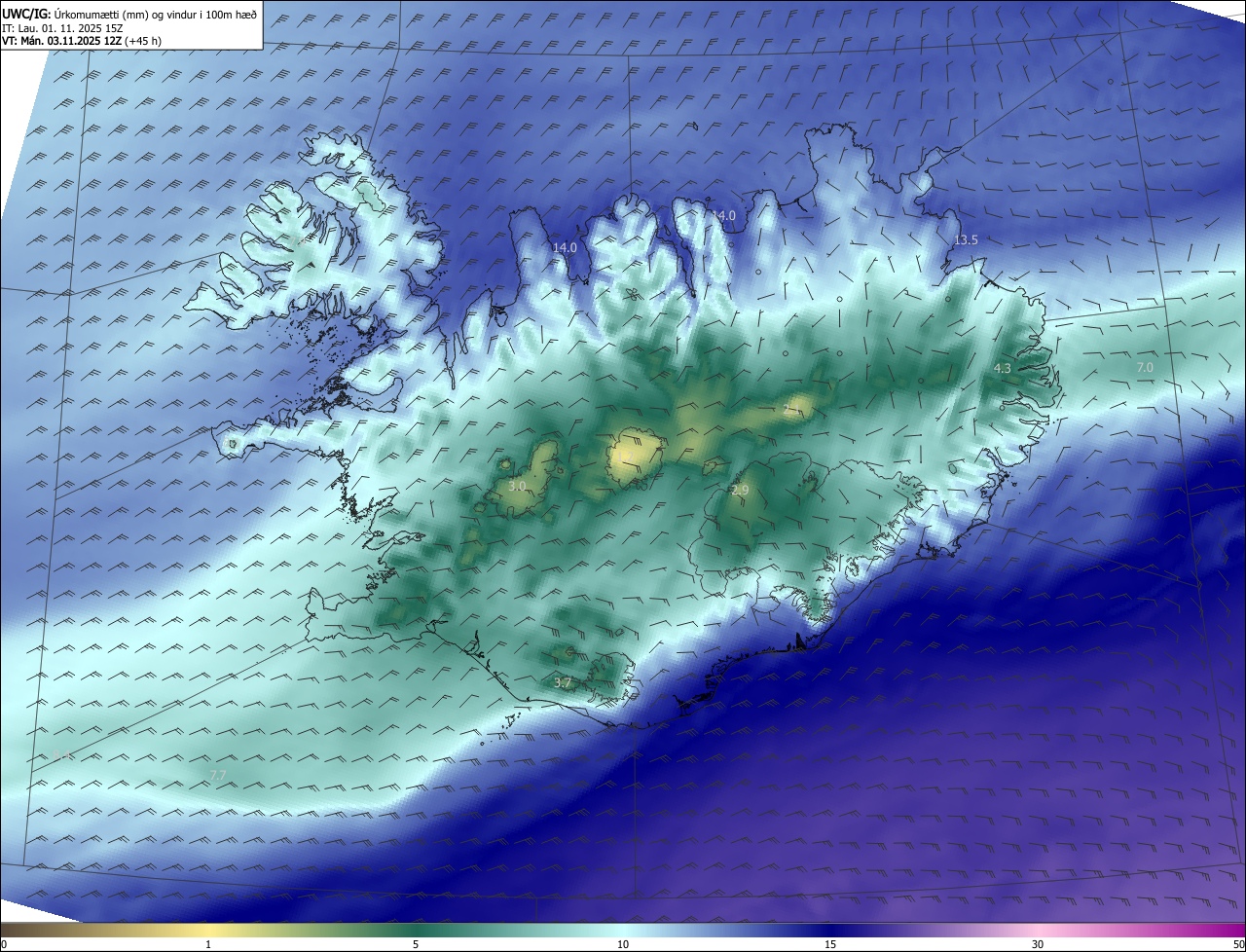Click the '1' tick on the colour scale
This screenshot has height=952, width=1246.
tap(208, 944)
